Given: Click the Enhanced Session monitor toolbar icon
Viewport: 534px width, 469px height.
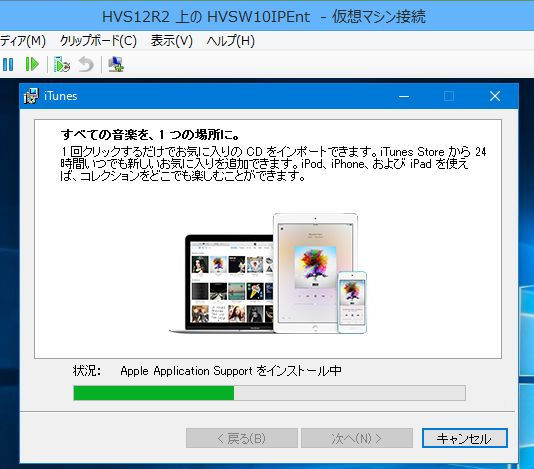Looking at the screenshot, I should point(116,64).
